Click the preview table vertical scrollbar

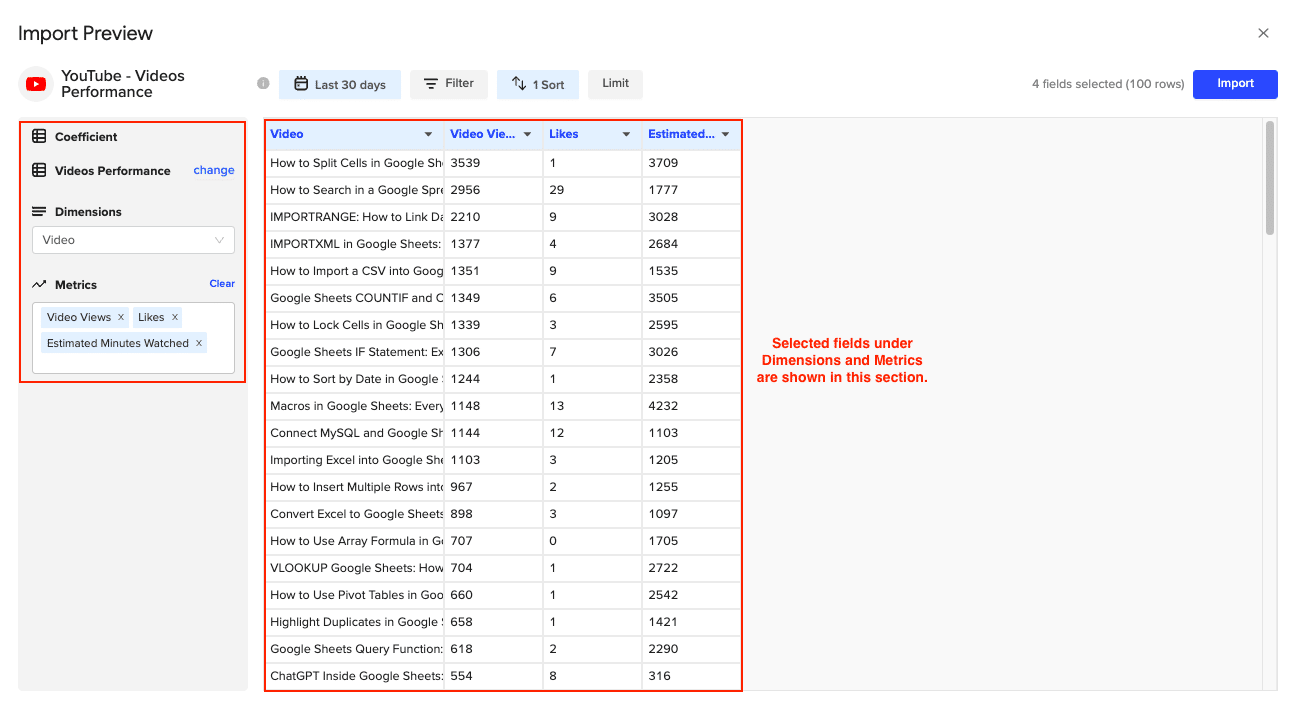(x=1270, y=178)
